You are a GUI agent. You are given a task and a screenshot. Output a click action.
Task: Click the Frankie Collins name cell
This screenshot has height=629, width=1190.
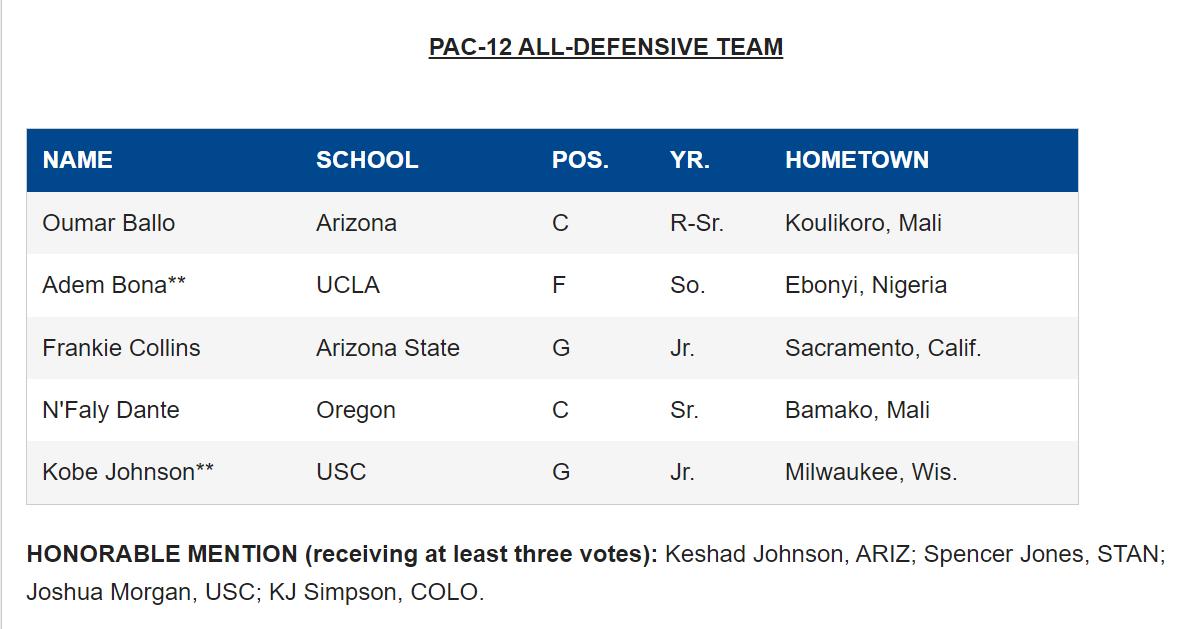(x=121, y=348)
